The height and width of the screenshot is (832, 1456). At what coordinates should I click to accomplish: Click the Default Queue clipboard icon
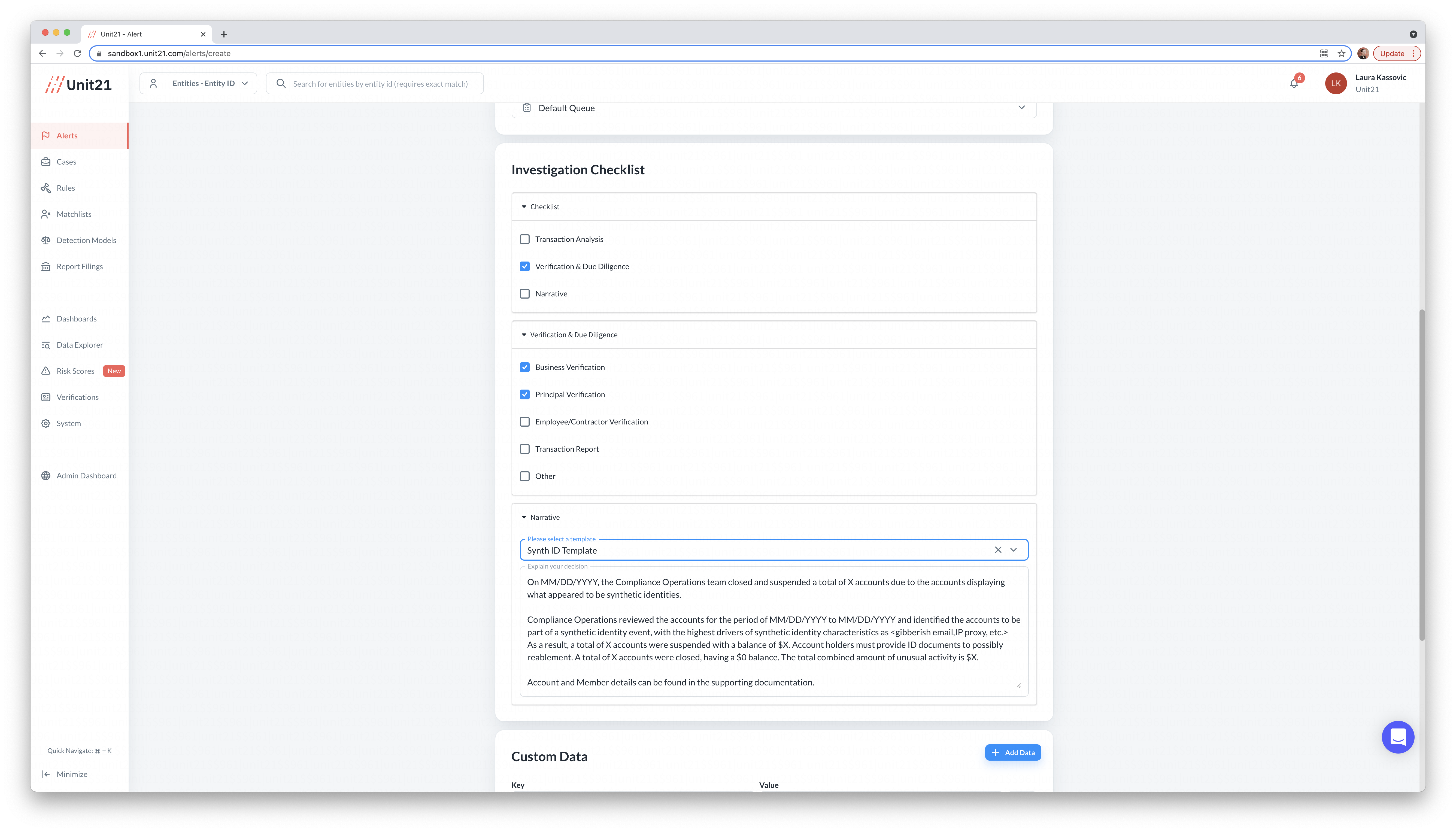(526, 107)
